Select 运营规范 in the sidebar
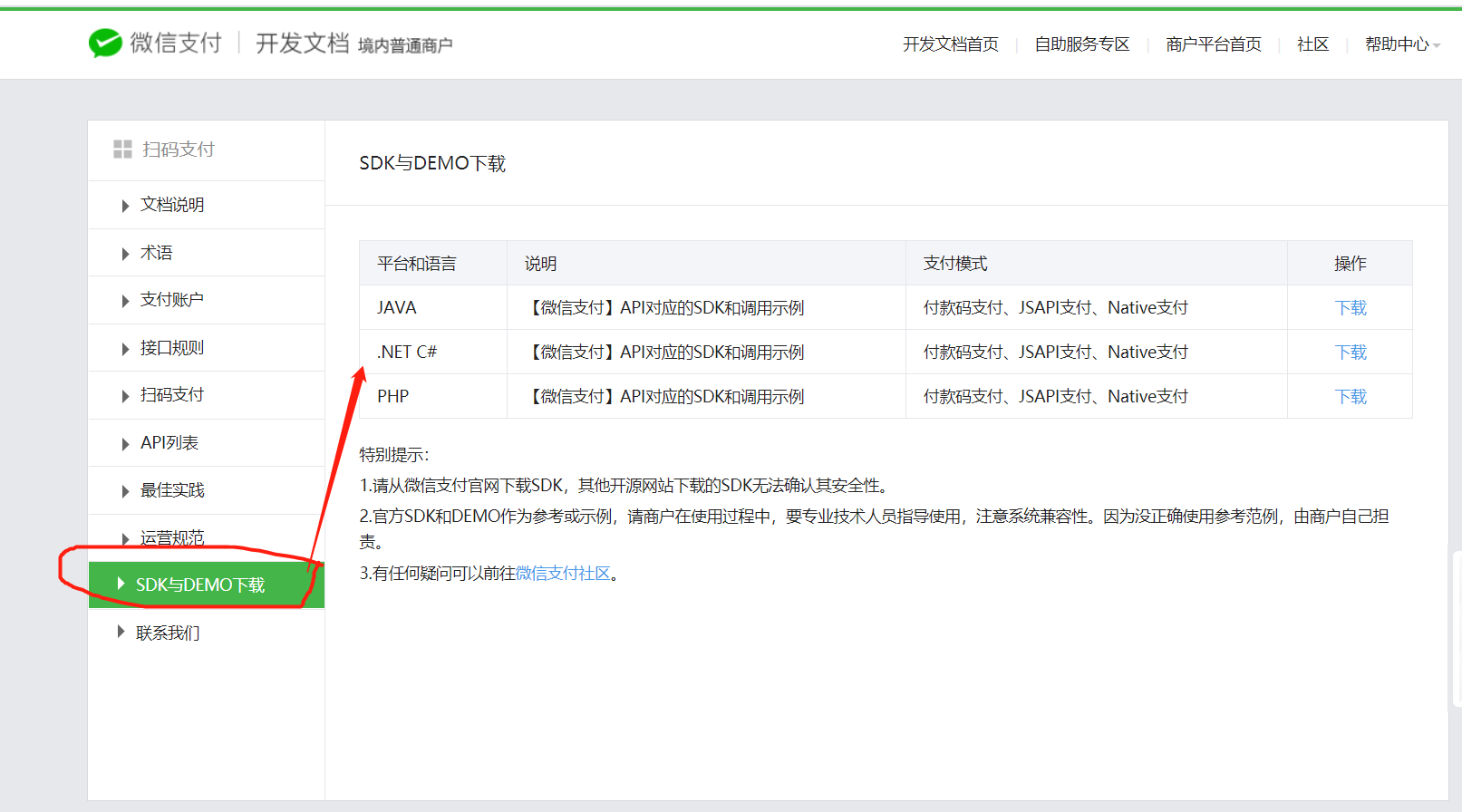This screenshot has width=1462, height=812. (207, 537)
